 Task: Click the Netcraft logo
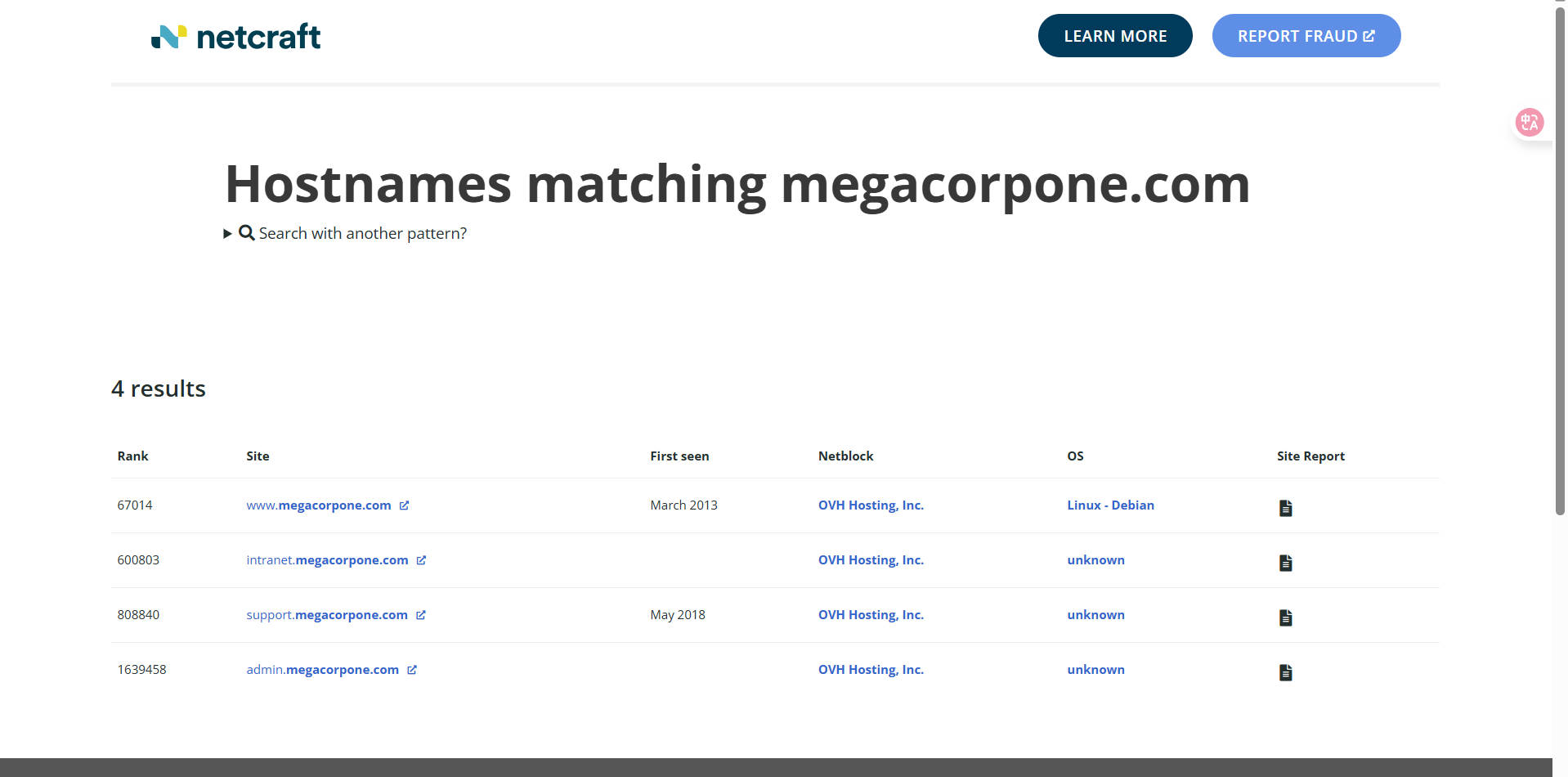click(x=235, y=37)
